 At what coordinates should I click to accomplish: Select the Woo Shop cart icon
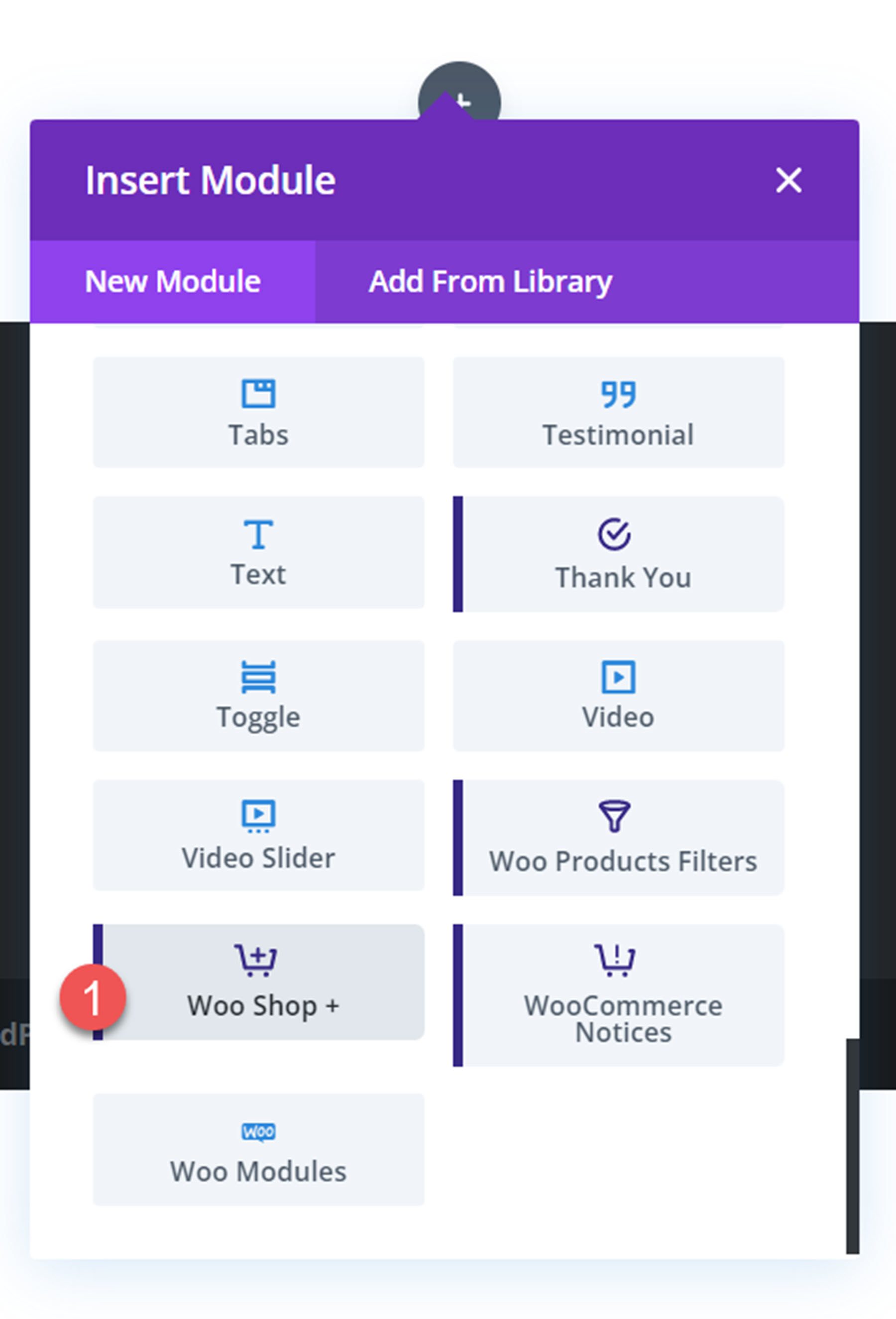[259, 956]
